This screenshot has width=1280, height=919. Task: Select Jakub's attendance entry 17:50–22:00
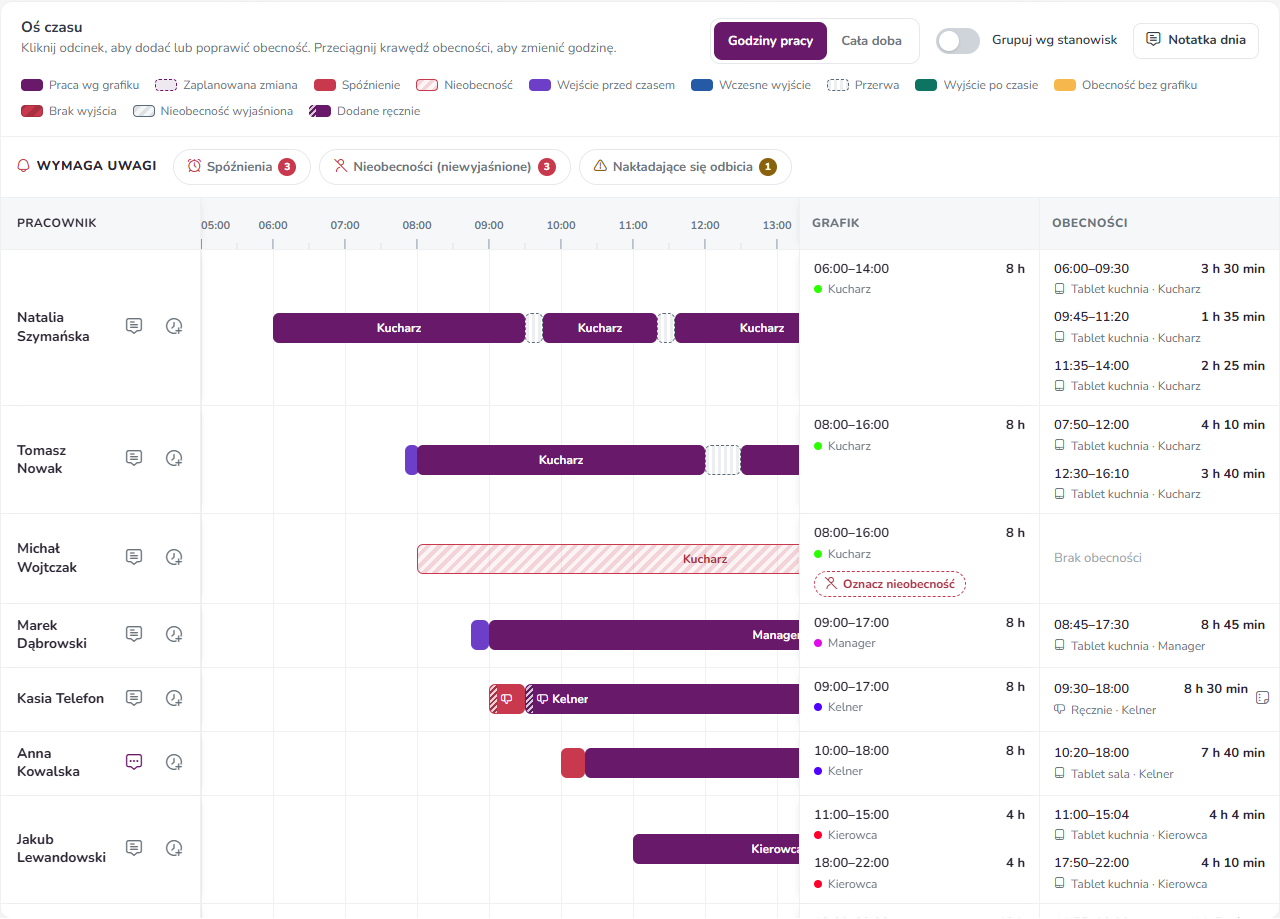[1159, 872]
